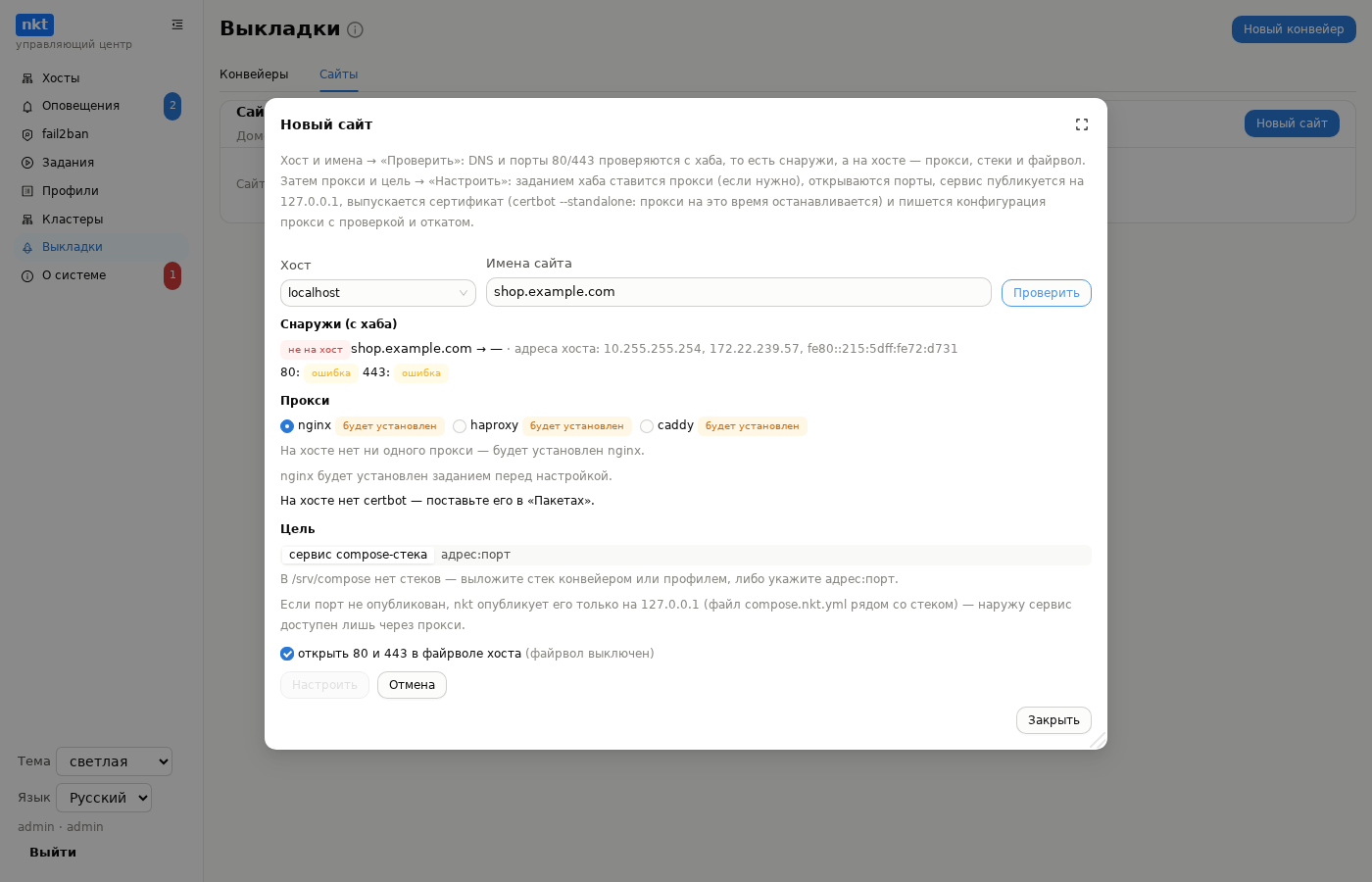Expand the dialog to fullscreen
This screenshot has width=1372, height=882.
1082,124
